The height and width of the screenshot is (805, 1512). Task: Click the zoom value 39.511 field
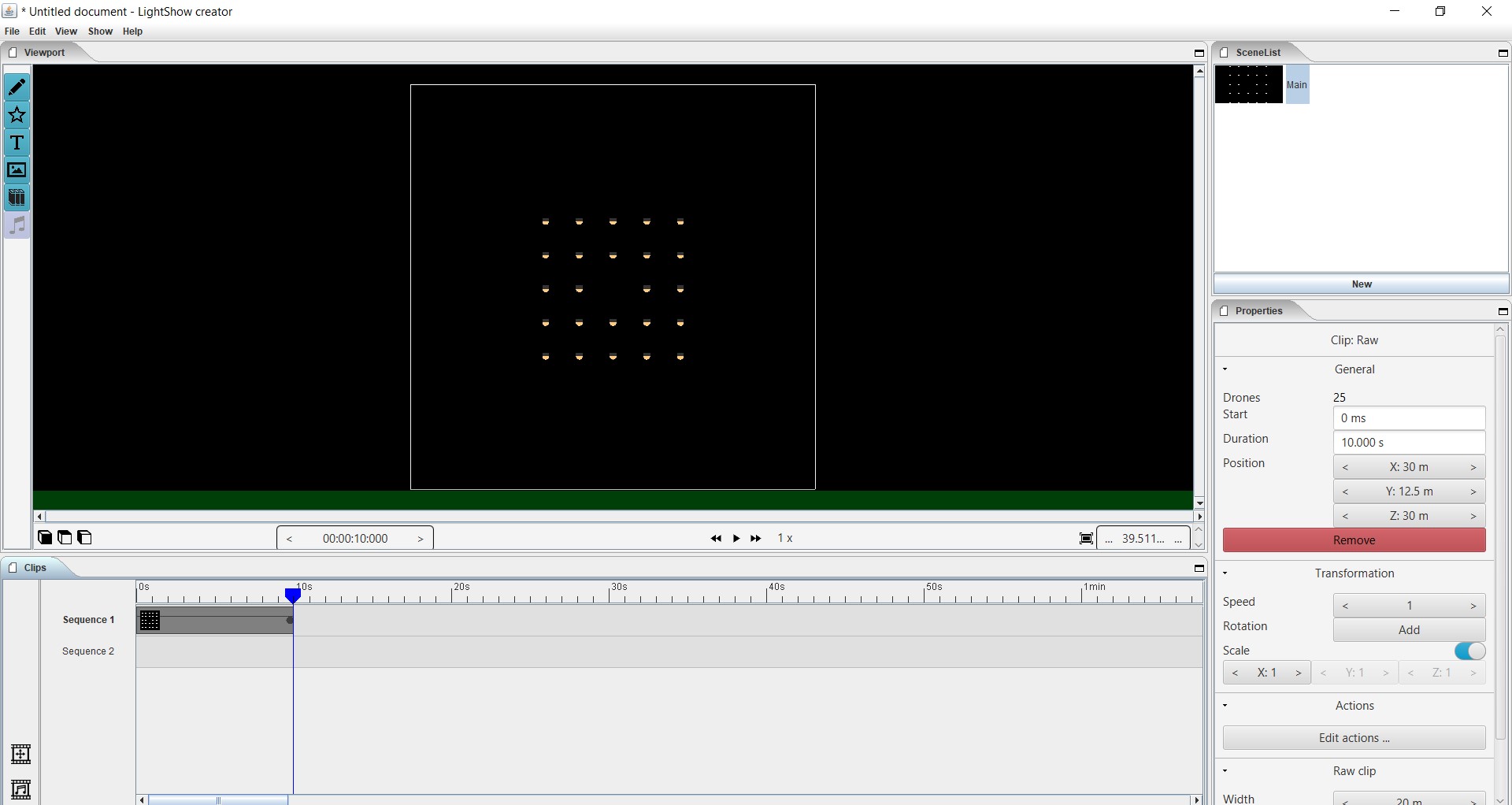(x=1143, y=539)
